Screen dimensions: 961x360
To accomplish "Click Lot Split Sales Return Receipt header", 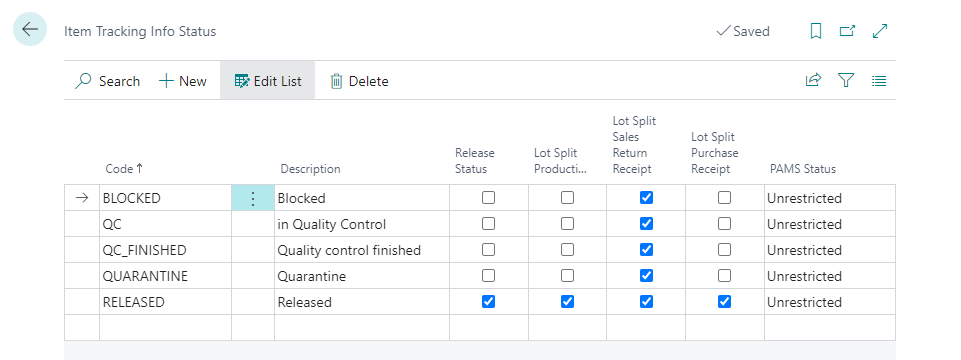I will pos(634,145).
